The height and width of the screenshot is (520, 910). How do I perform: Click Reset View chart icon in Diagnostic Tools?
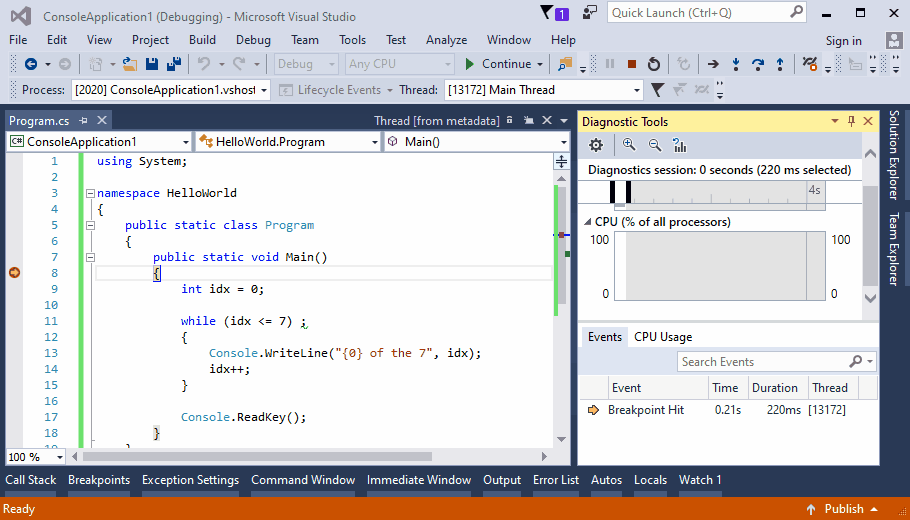click(680, 145)
